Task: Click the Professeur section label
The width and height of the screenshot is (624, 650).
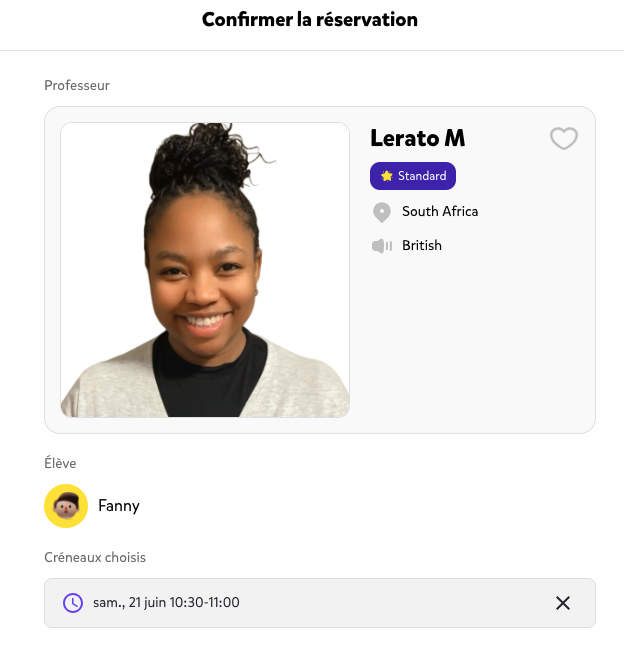Action: tap(77, 85)
